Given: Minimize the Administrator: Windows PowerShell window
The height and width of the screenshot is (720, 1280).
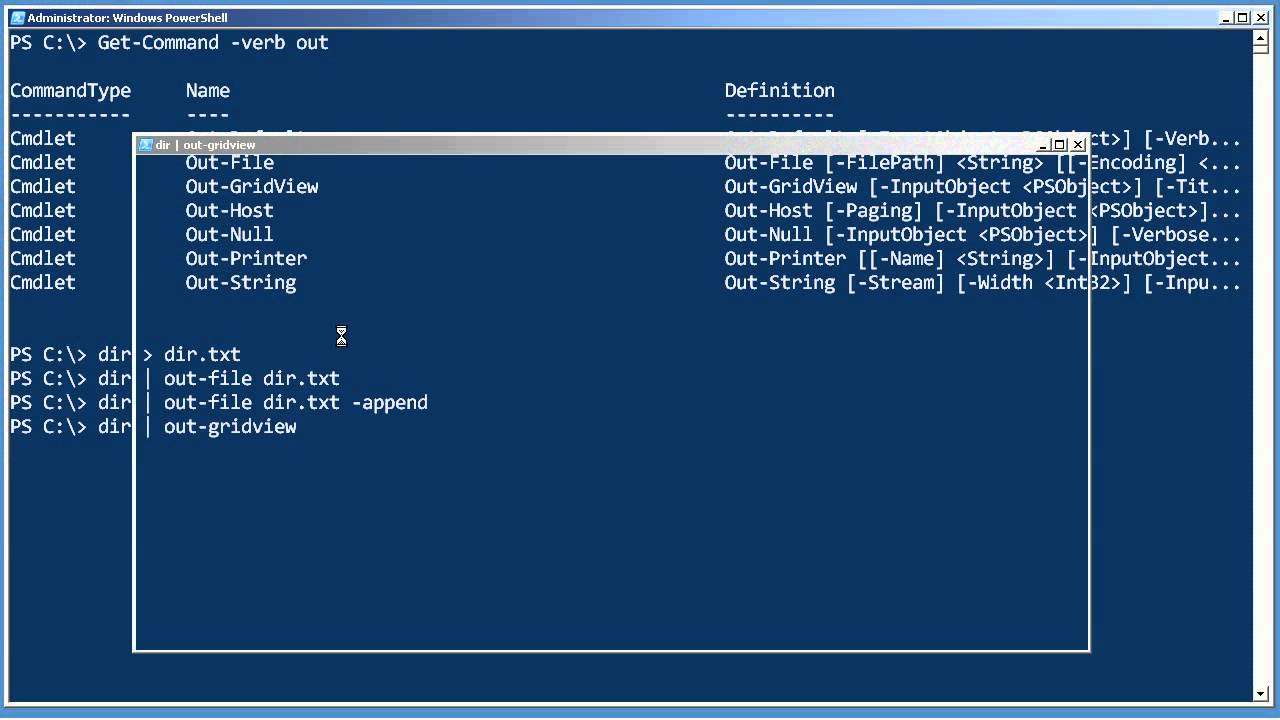Looking at the screenshot, I should pyautogui.click(x=1227, y=18).
